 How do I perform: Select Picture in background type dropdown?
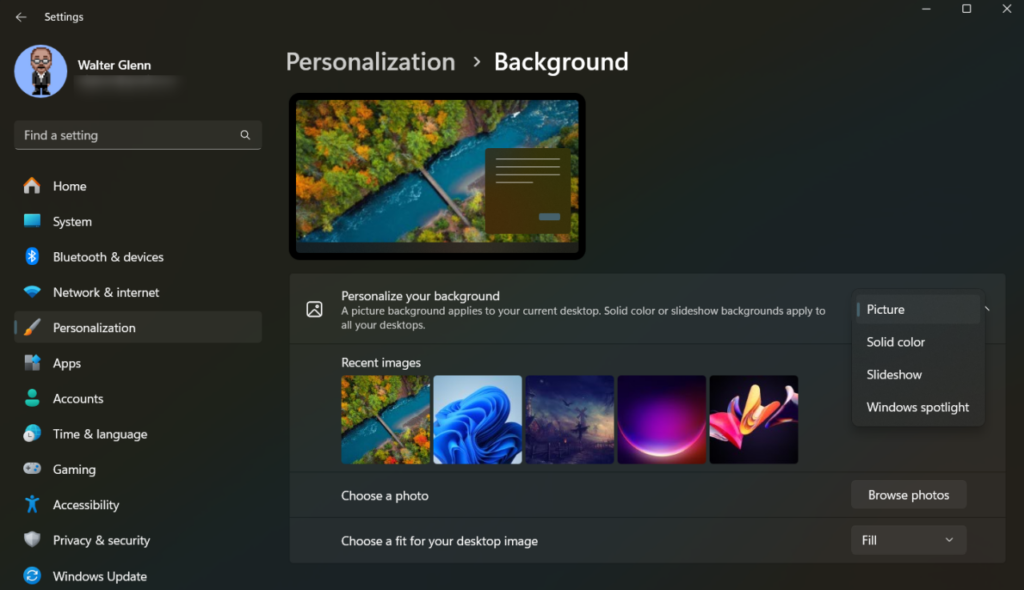click(918, 309)
